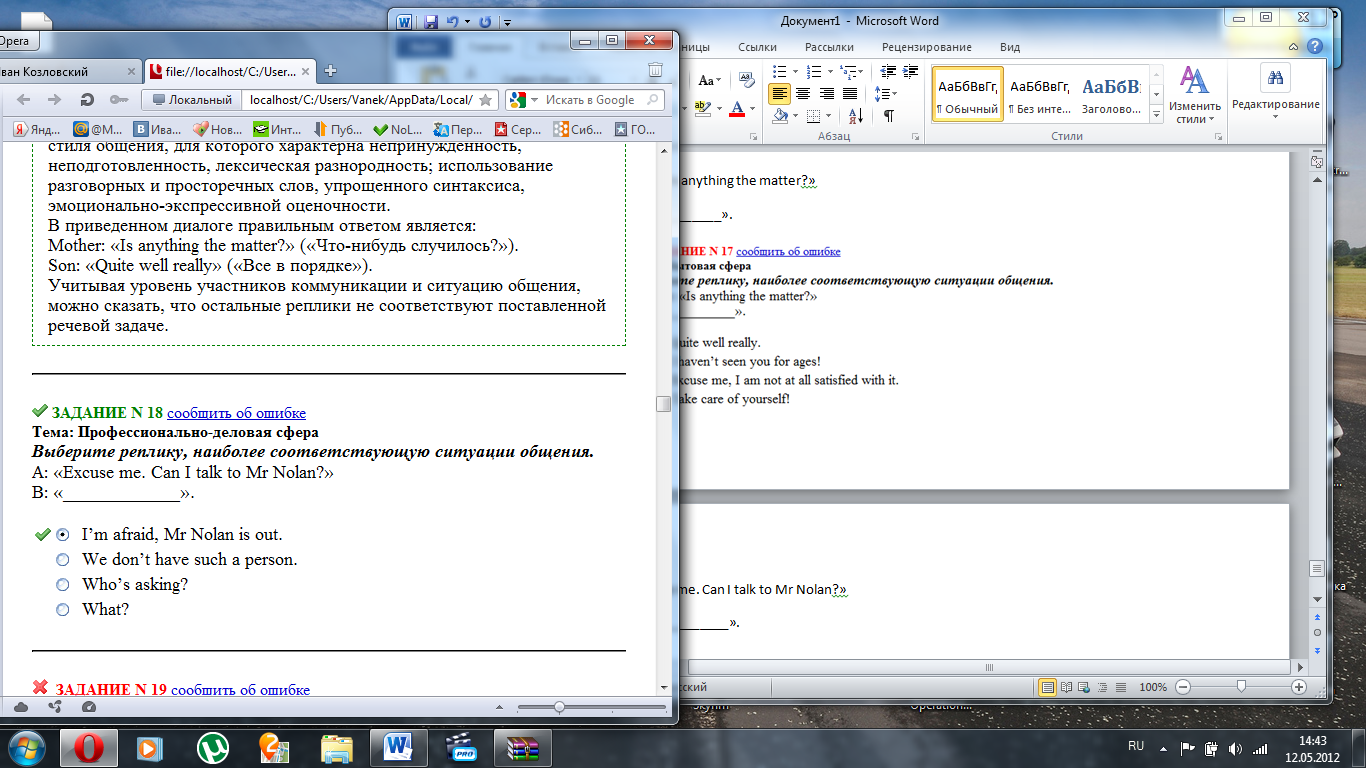This screenshot has width=1366, height=768.
Task: Switch Word to web layout view icon
Action: click(x=1084, y=687)
